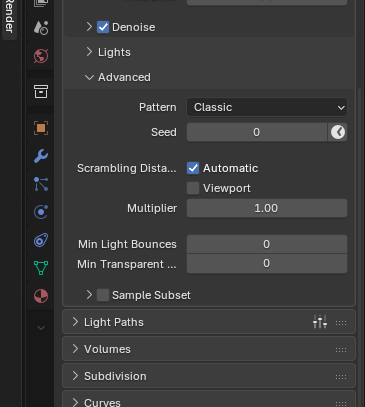Screen dimensions: 365x407
Task: Click the Seed value field
Action: (257, 132)
